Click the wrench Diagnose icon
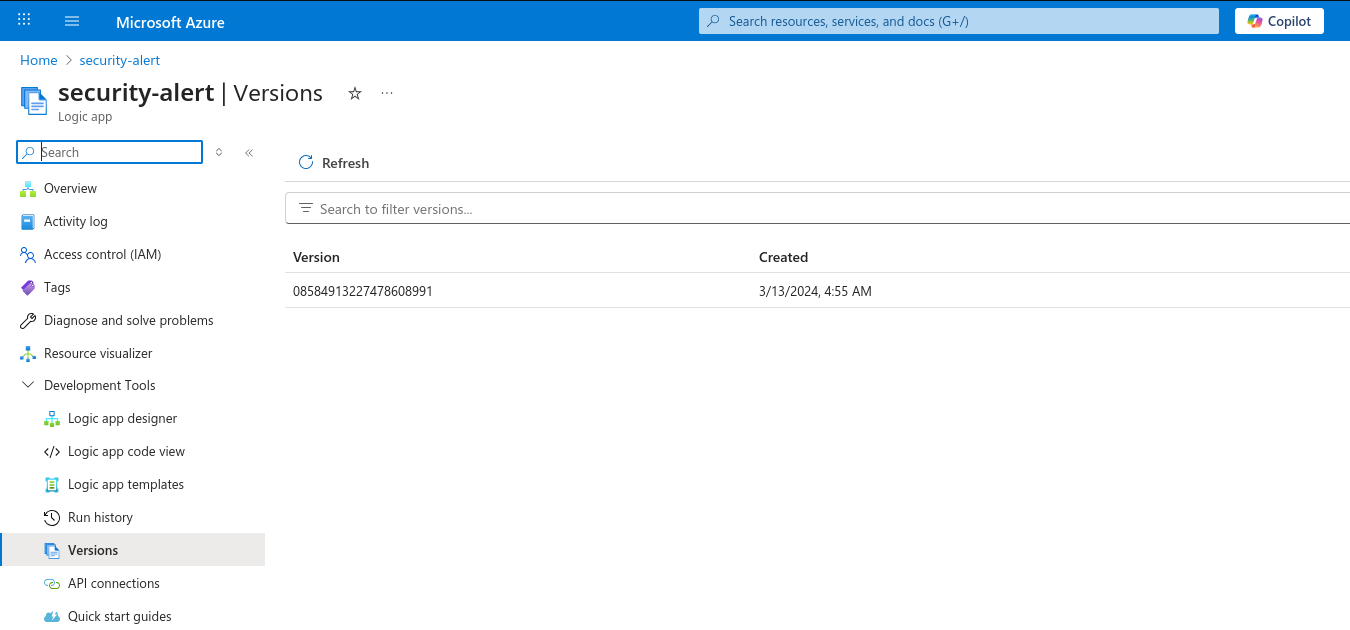Screen dimensions: 1350x630 point(28,320)
